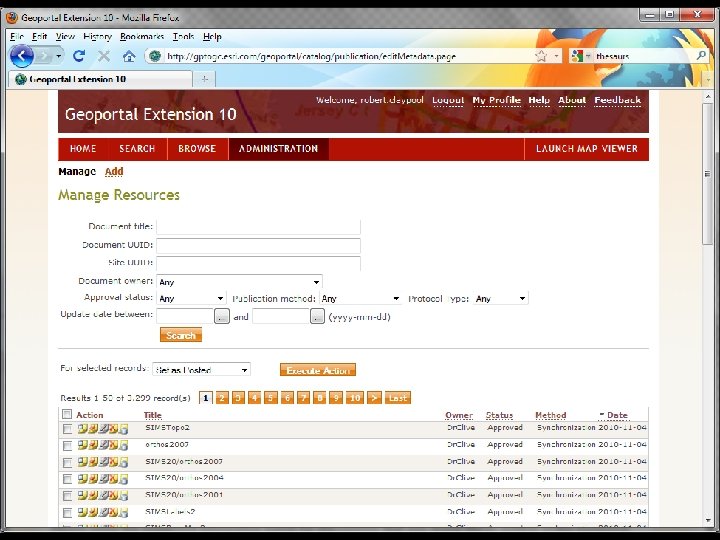Click the red X delete icon for SIMS20/orthos2001

pyautogui.click(x=113, y=495)
